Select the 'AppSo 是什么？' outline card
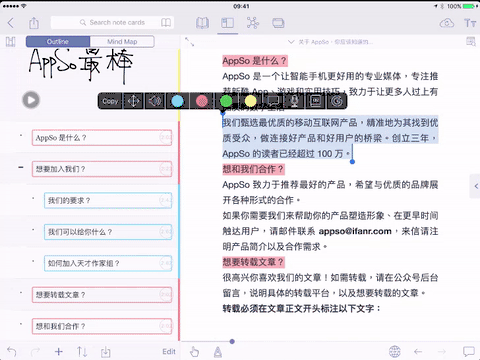 [102, 138]
